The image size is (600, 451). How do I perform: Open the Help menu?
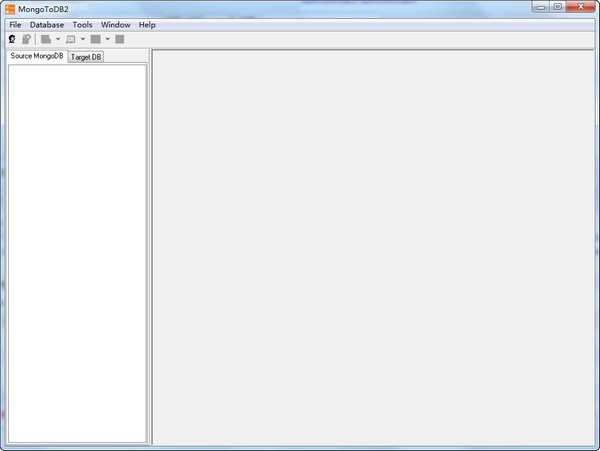(x=147, y=24)
